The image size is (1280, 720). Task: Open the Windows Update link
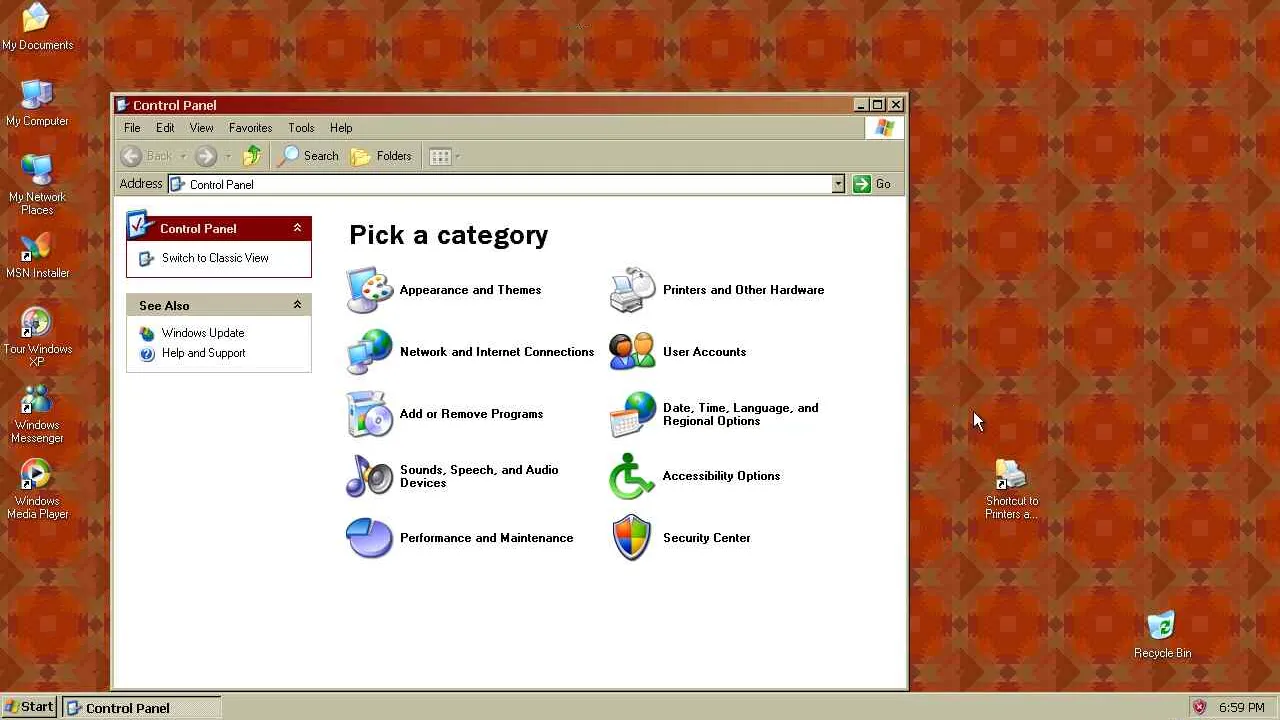click(x=203, y=333)
